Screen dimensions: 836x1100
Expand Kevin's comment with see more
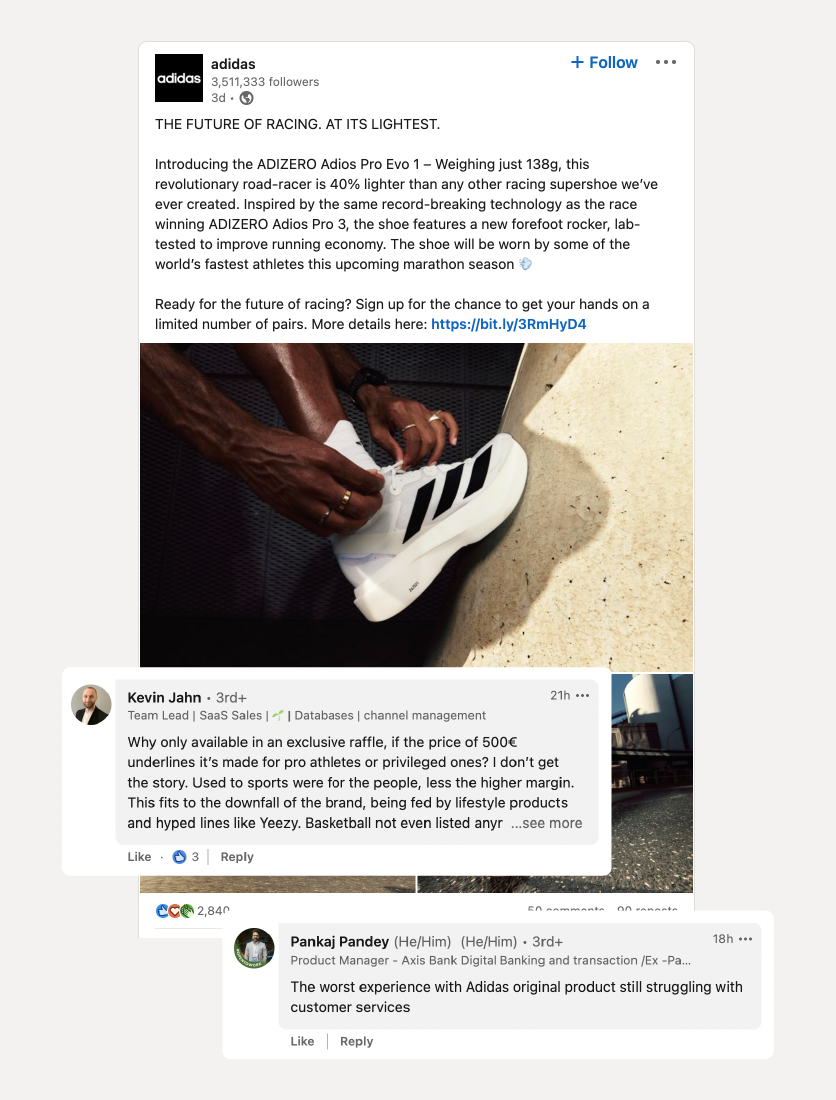coord(546,823)
